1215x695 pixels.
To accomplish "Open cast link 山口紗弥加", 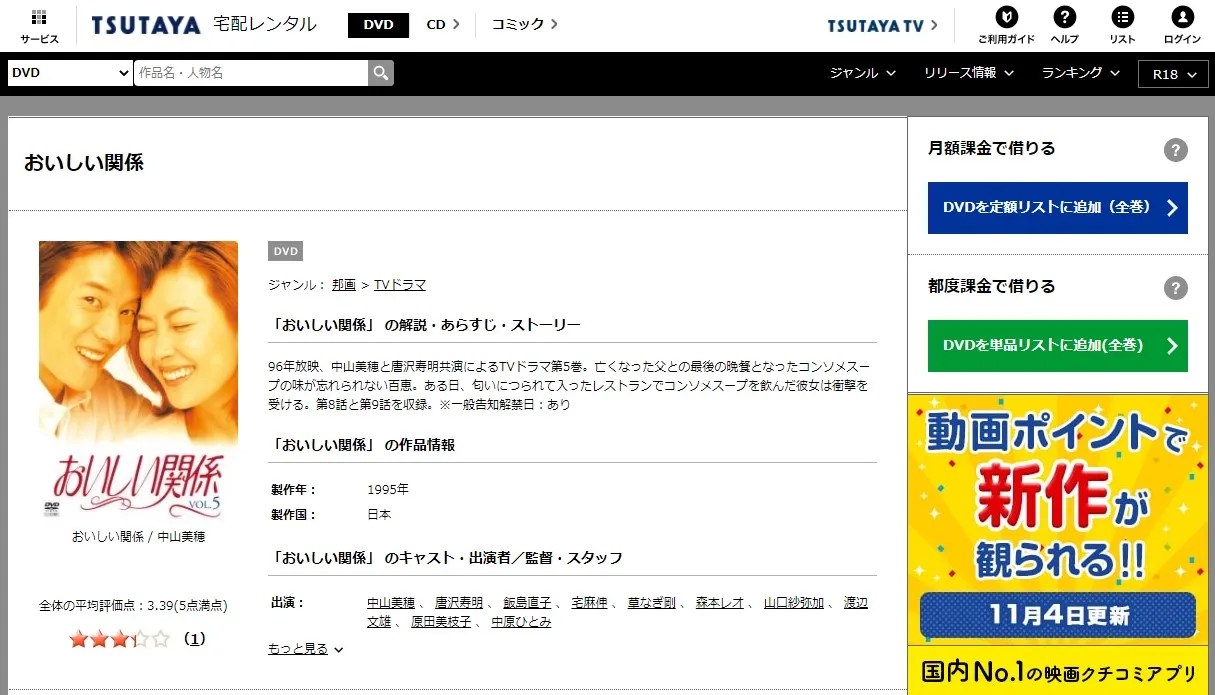I will pos(794,603).
